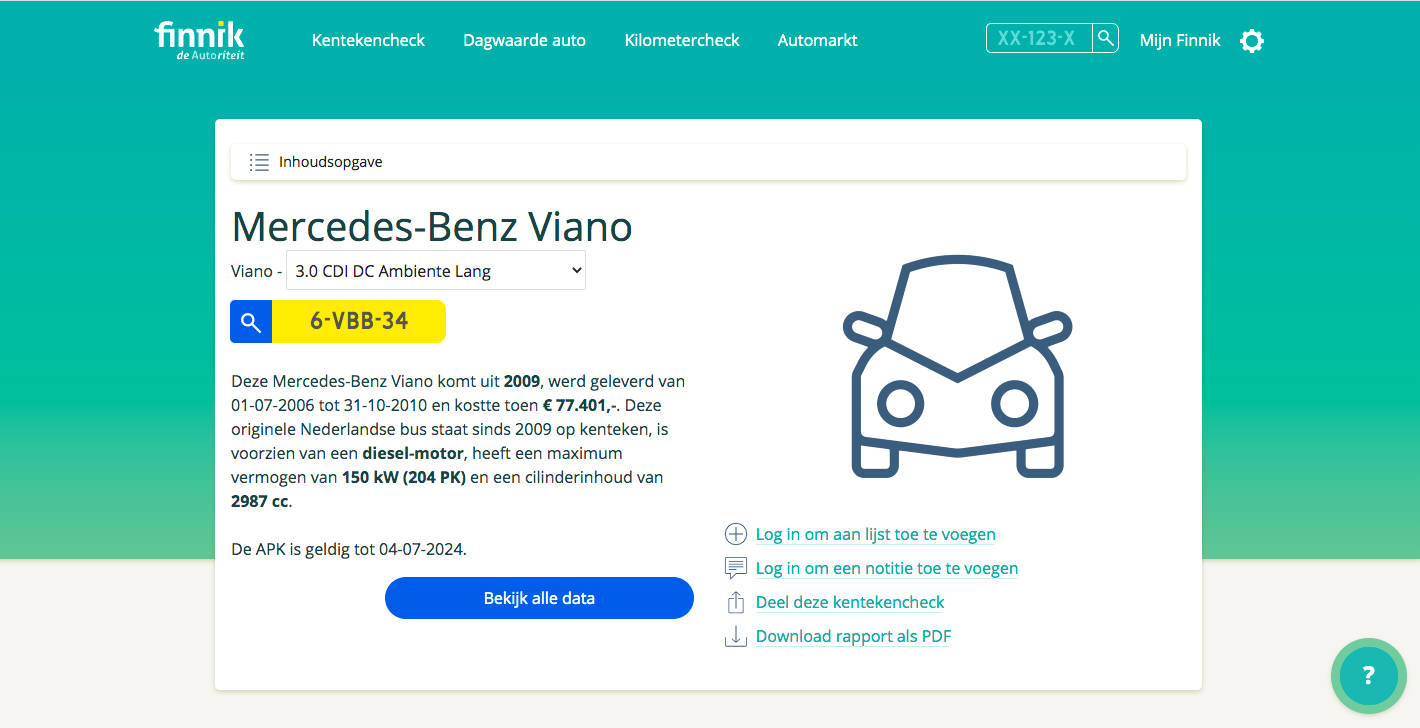The image size is (1420, 728).
Task: Click the note speech bubble icon
Action: pos(736,568)
